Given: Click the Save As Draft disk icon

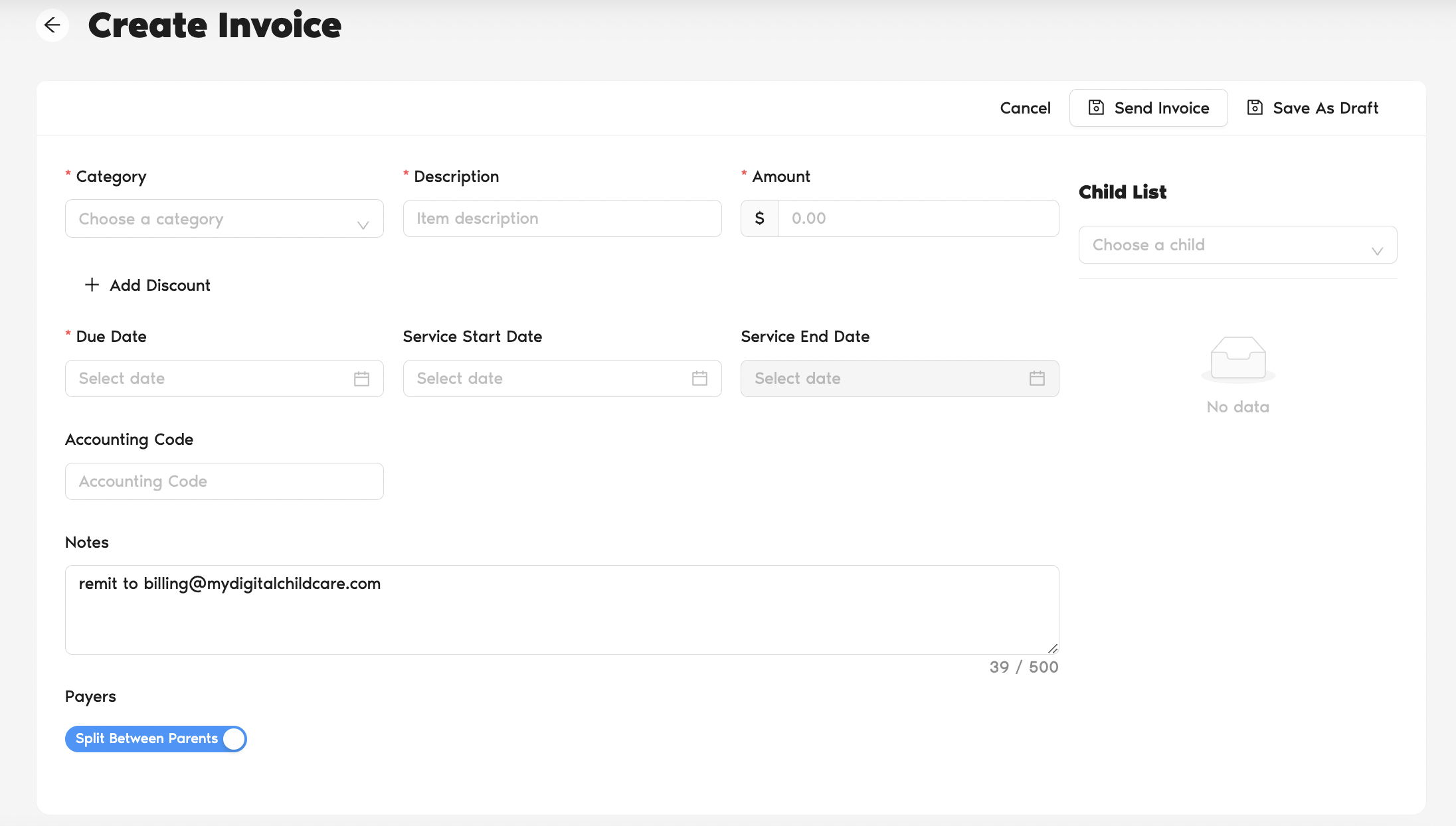Looking at the screenshot, I should (x=1255, y=108).
